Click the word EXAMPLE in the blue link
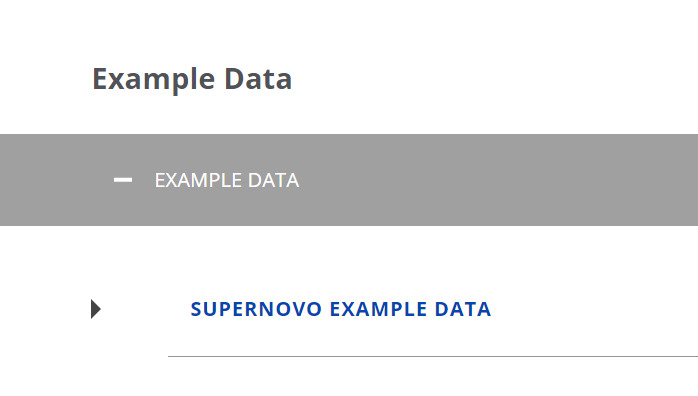Screen dimensions: 698x396 [x=378, y=309]
